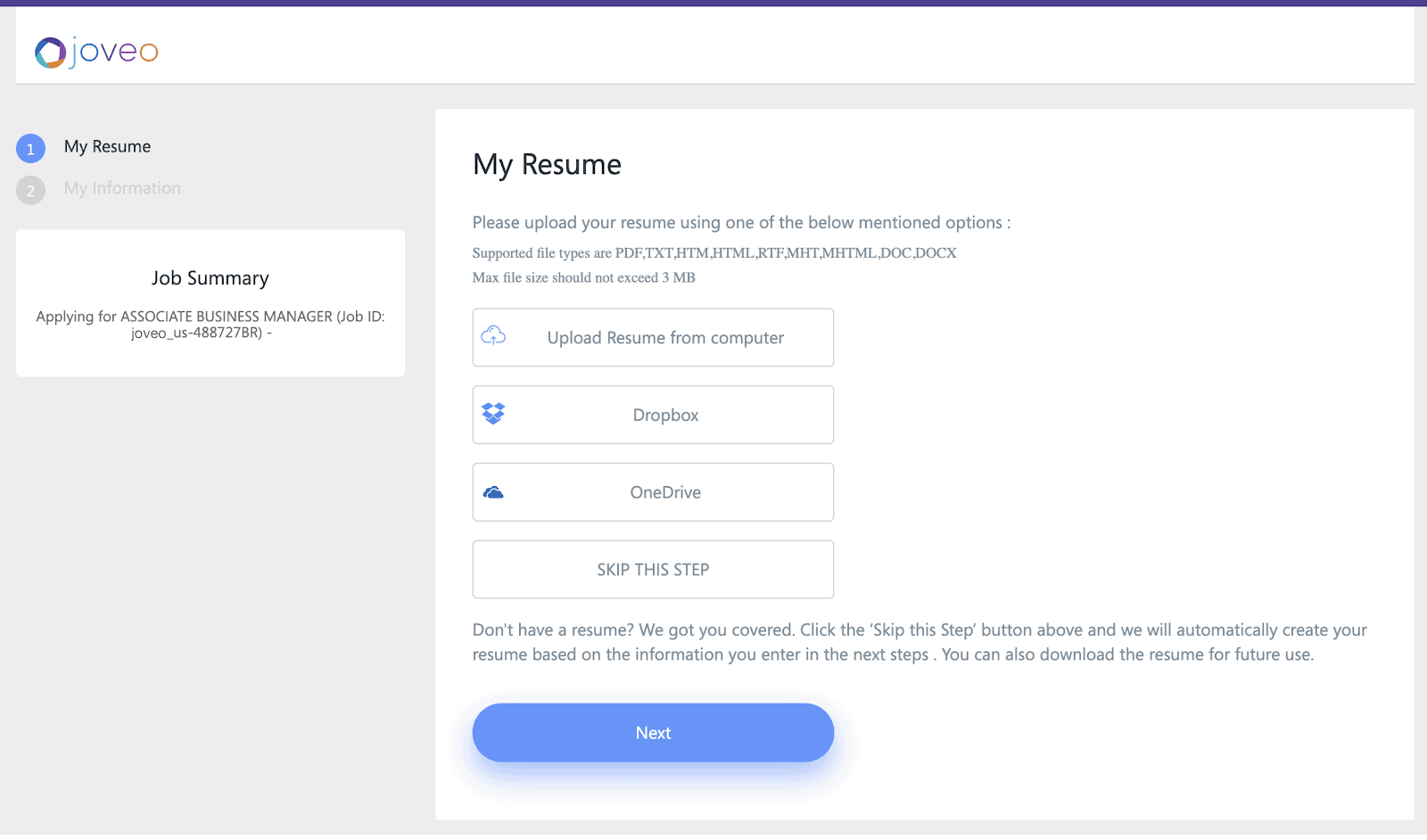The width and height of the screenshot is (1427, 840).
Task: Click the Next button
Action: coord(652,732)
